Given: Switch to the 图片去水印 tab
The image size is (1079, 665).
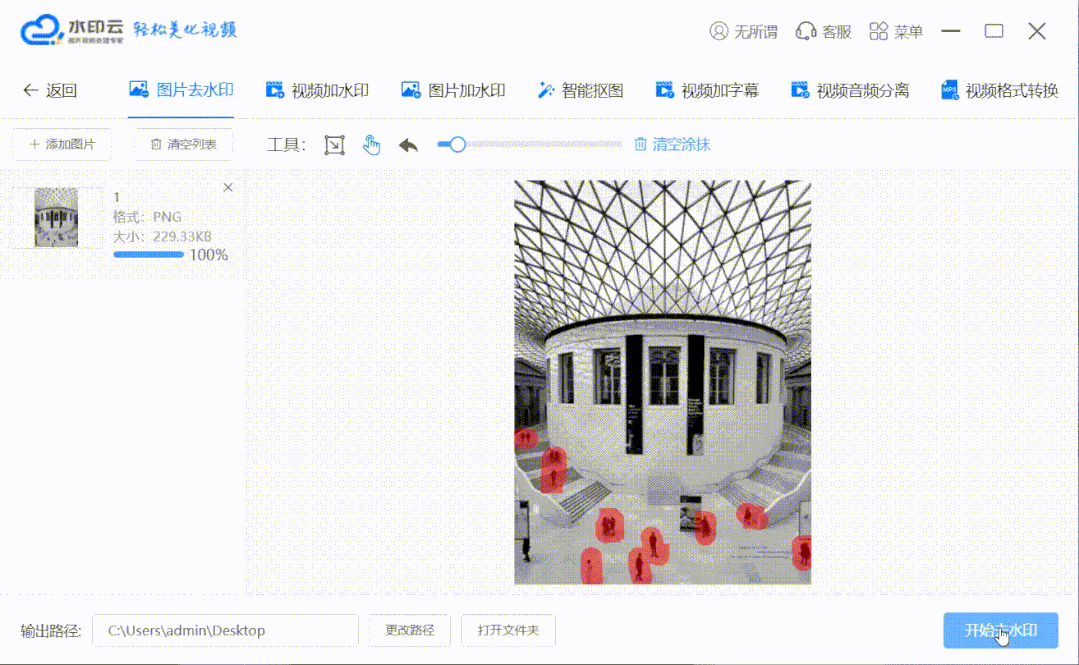Looking at the screenshot, I should click(181, 90).
